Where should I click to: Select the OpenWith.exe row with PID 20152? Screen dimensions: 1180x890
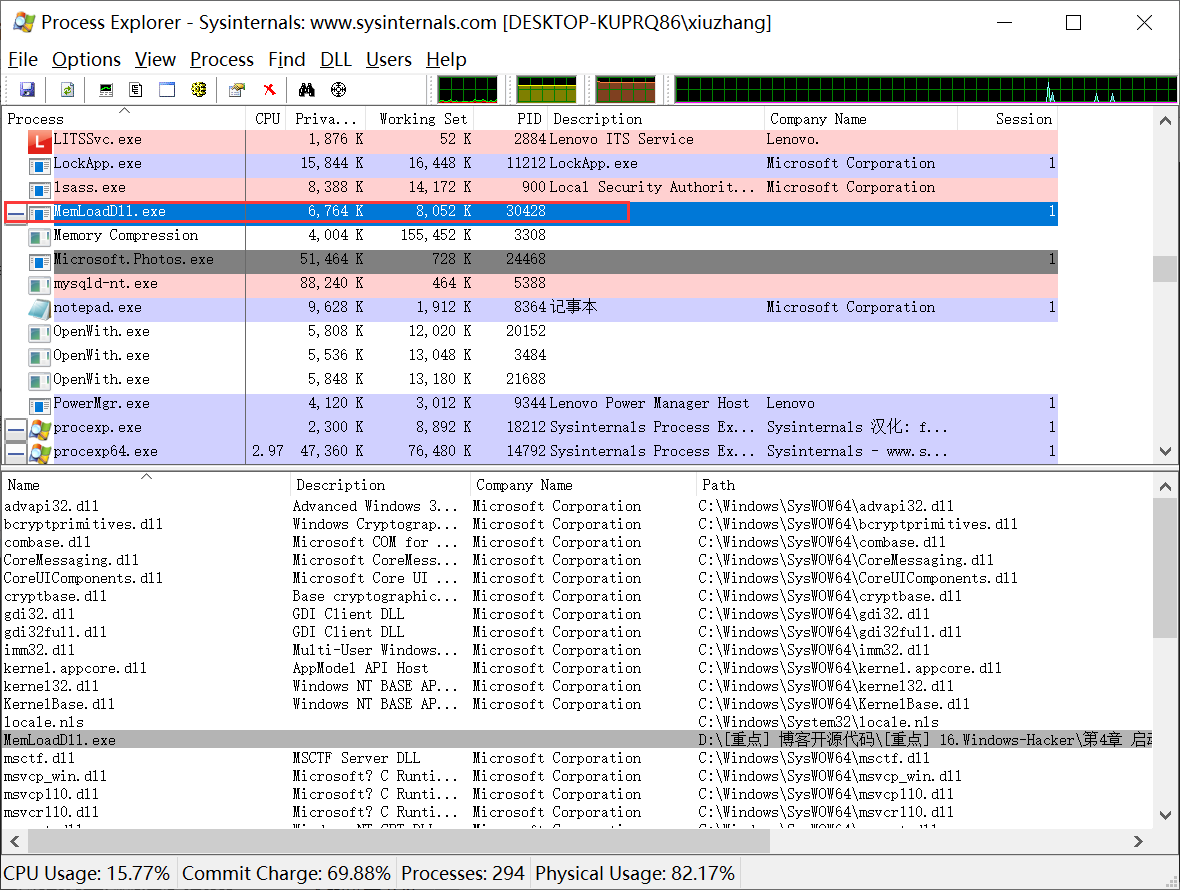pos(531,332)
